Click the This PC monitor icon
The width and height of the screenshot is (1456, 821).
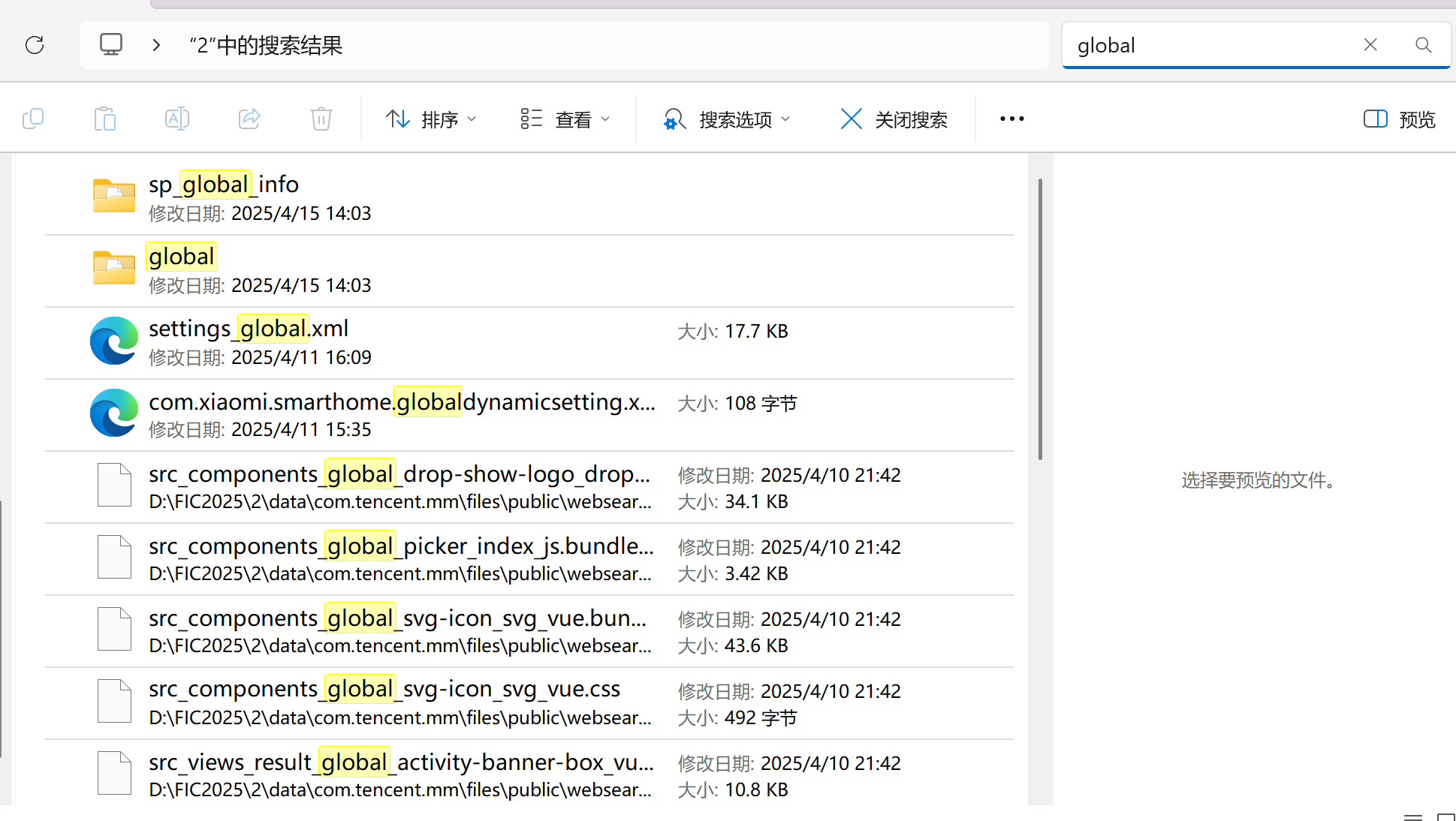pyautogui.click(x=111, y=44)
